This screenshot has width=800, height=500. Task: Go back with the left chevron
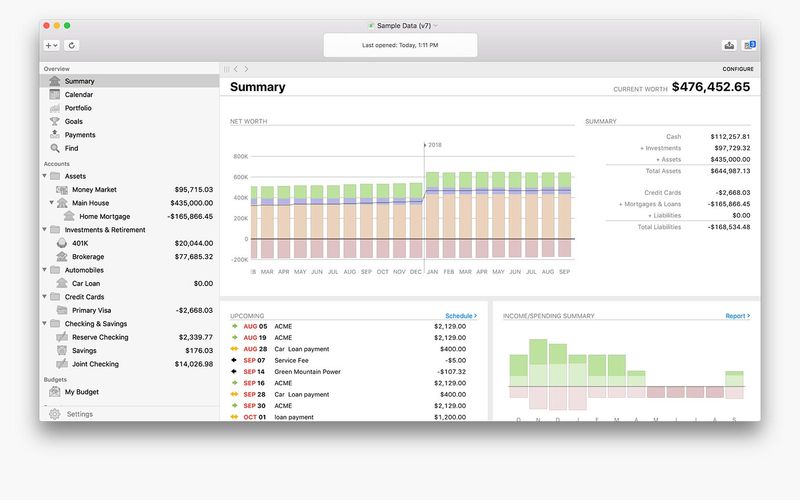coord(236,69)
